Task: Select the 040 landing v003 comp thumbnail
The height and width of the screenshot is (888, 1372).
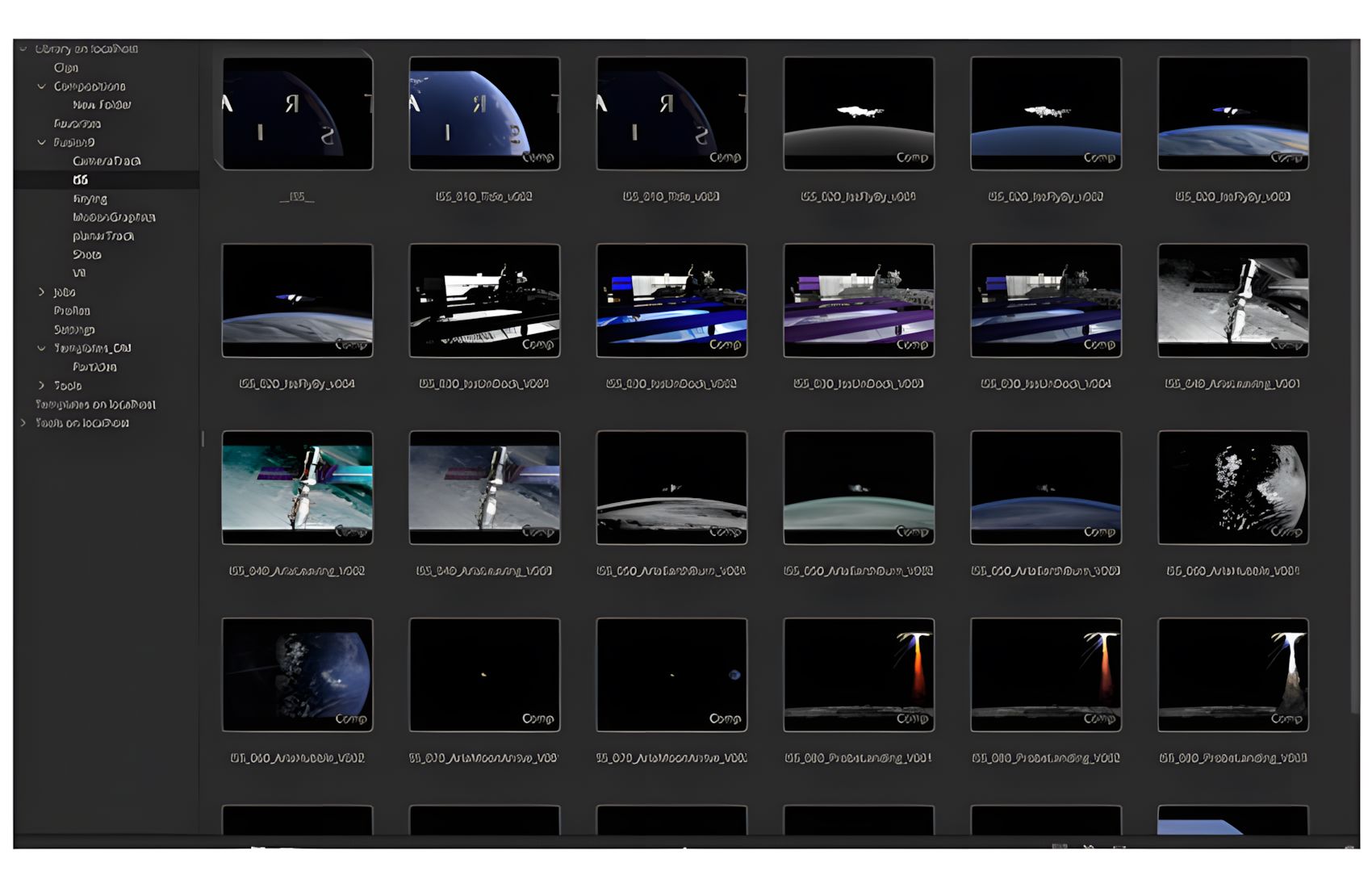Action: [484, 488]
